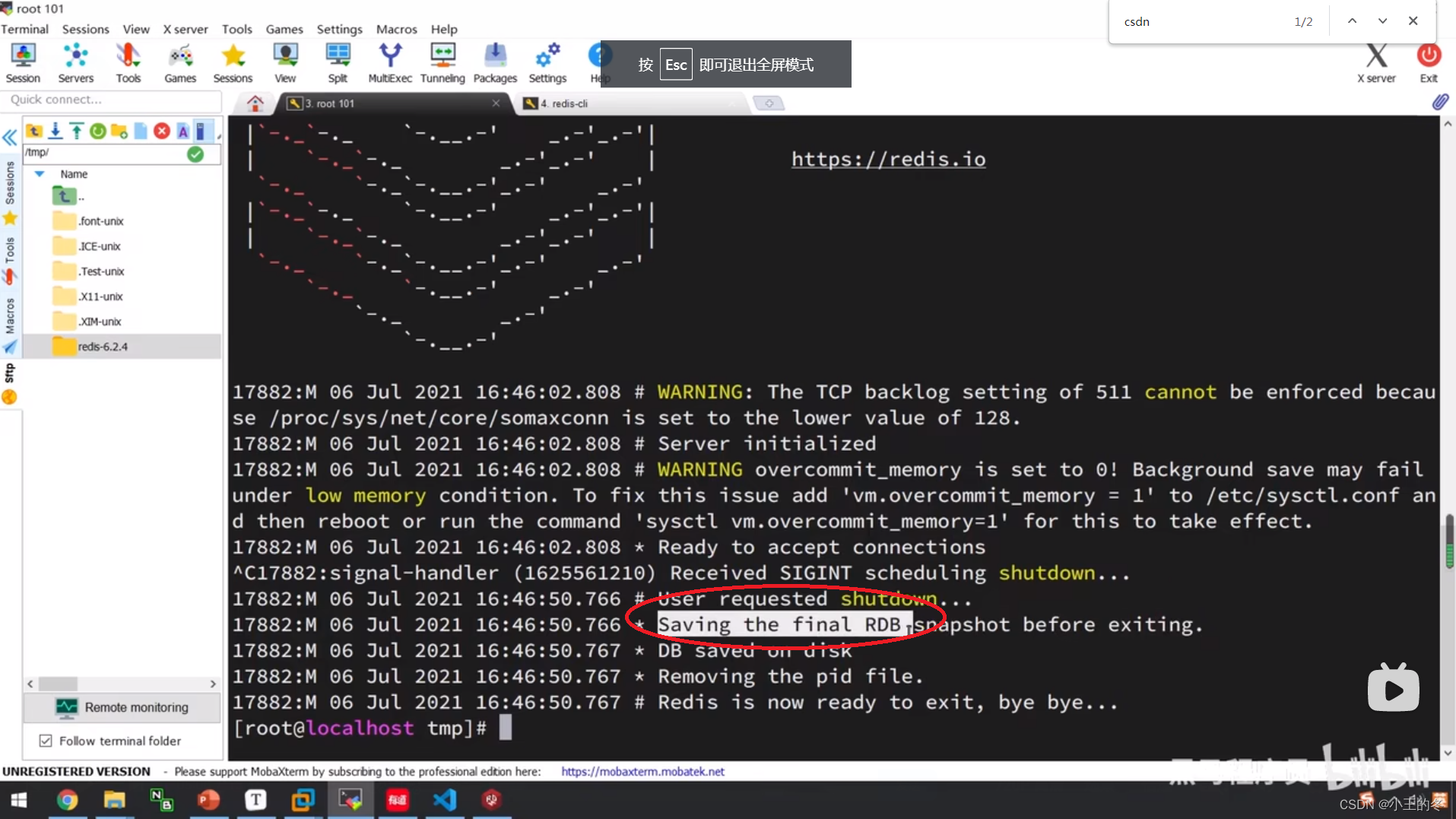Collapse the left sidebar with double chevron
The image size is (1456, 819).
coord(10,138)
